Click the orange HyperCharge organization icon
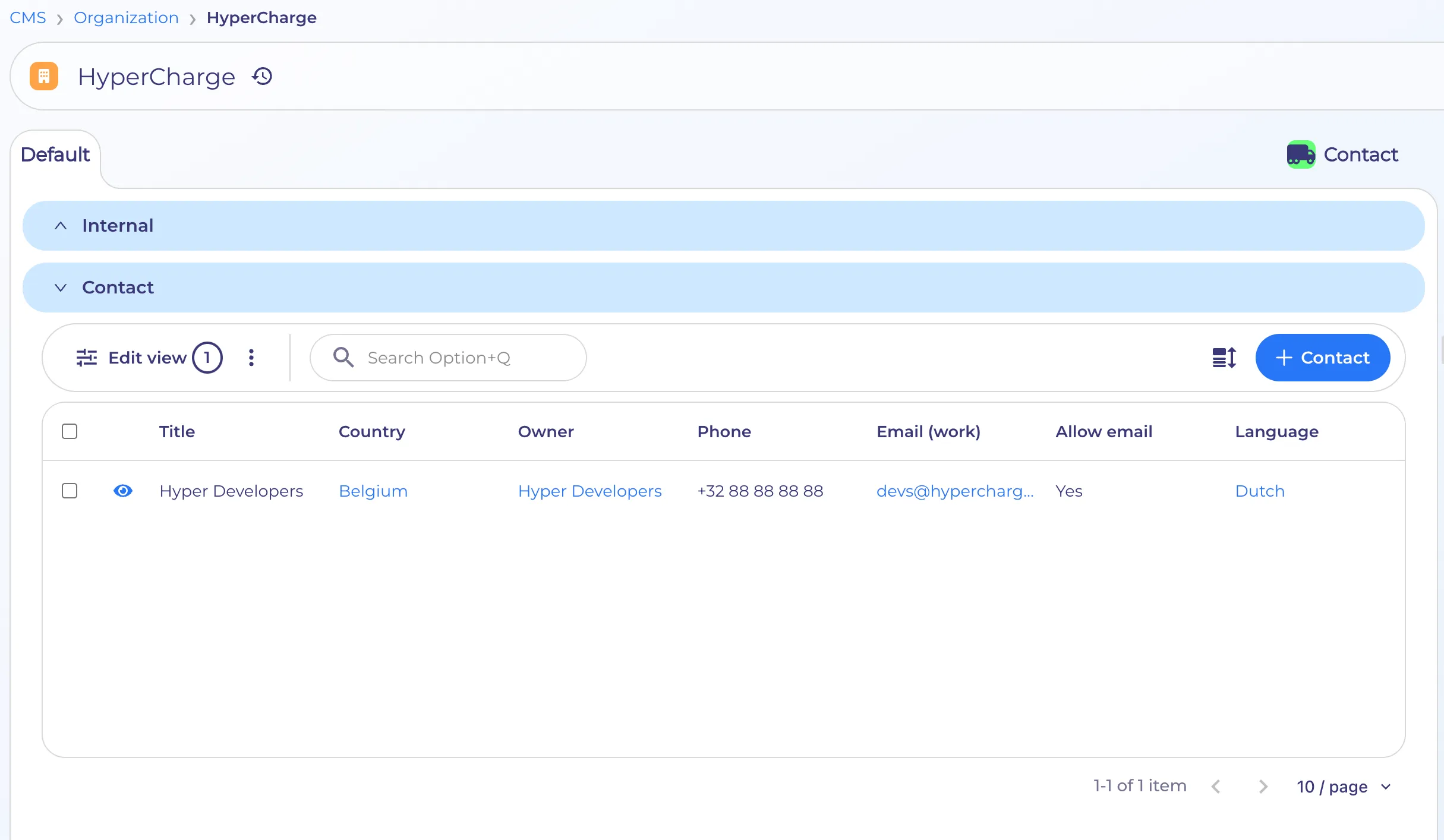This screenshot has height=840, width=1444. (44, 76)
